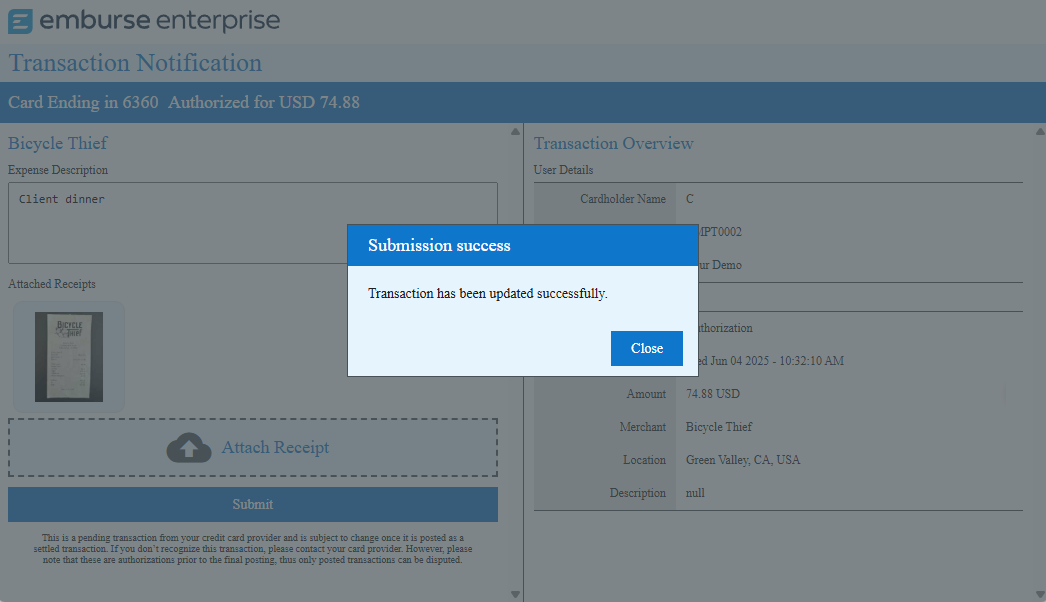Click the 'User Details' section label

point(563,170)
